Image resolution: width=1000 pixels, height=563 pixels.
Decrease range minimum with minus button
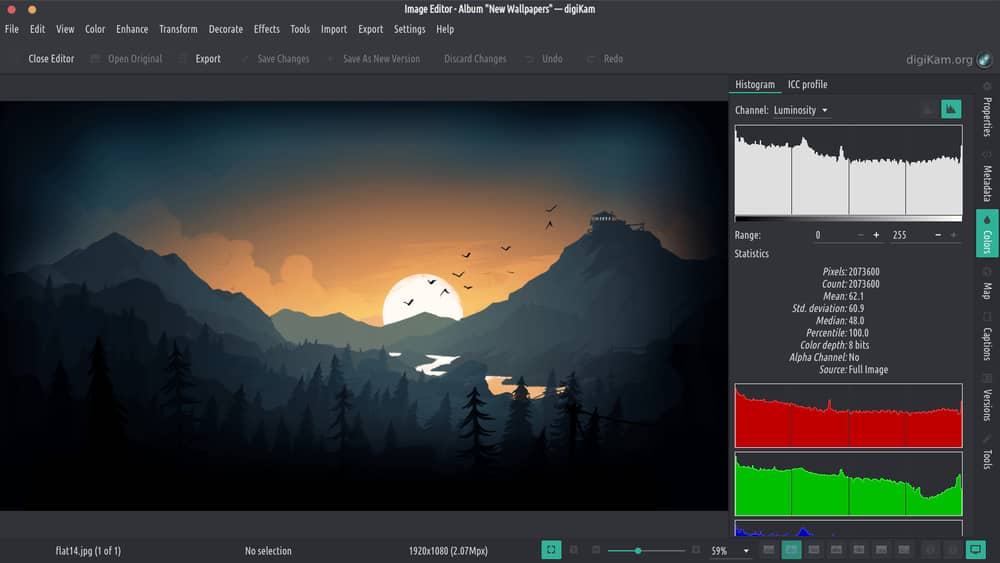pos(861,235)
